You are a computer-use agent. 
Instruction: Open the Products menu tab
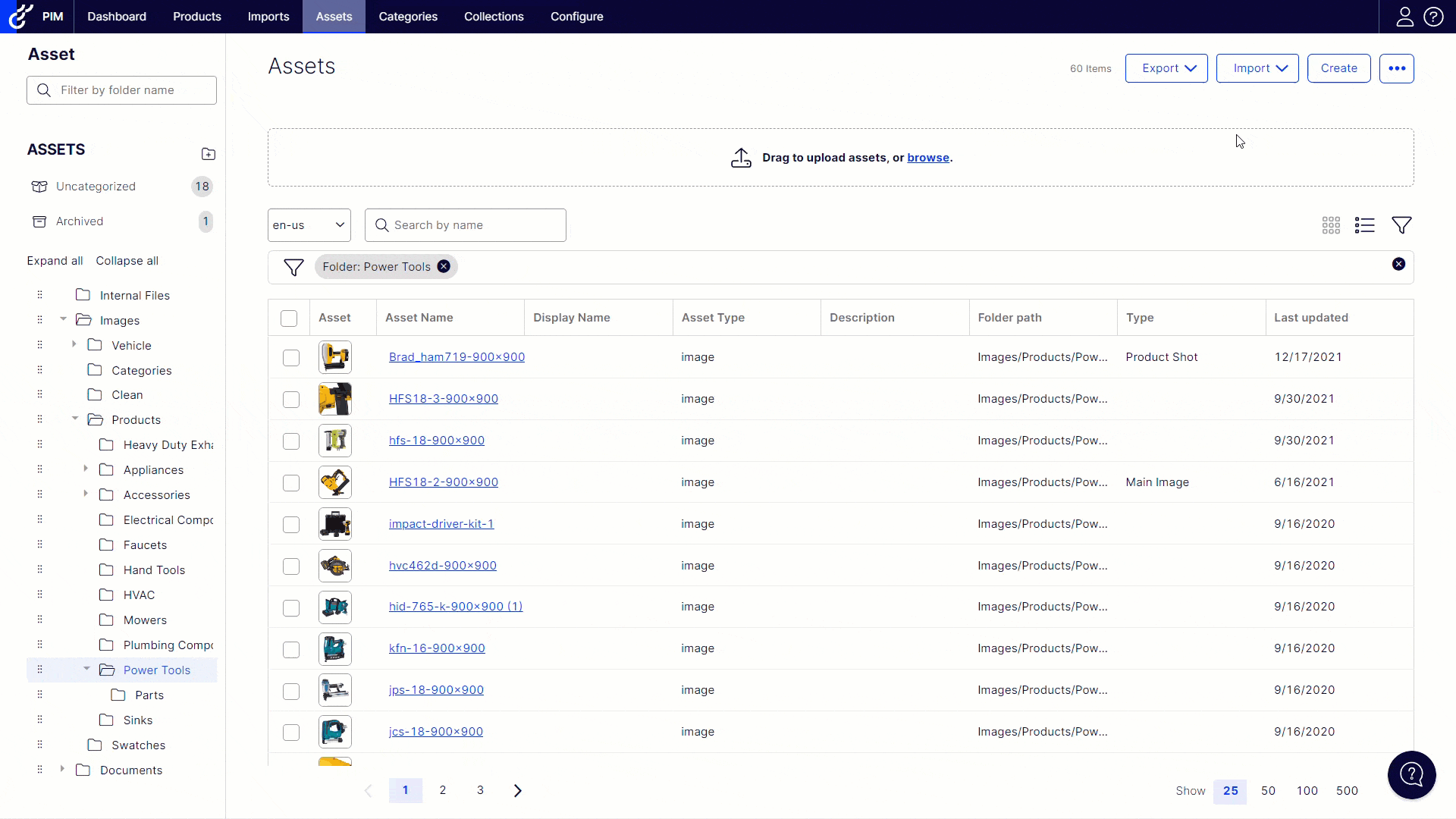tap(196, 17)
